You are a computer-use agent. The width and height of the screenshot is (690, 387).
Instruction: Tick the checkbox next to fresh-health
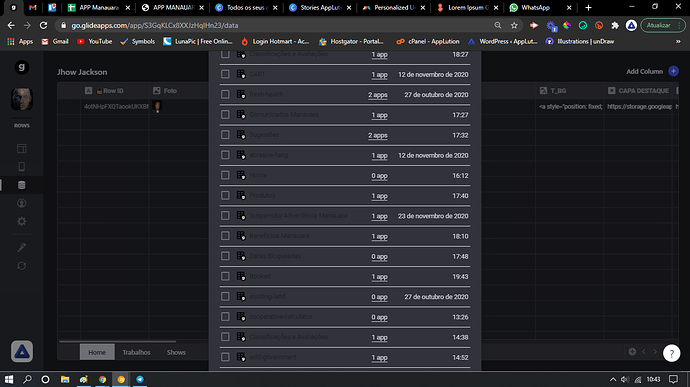(225, 94)
